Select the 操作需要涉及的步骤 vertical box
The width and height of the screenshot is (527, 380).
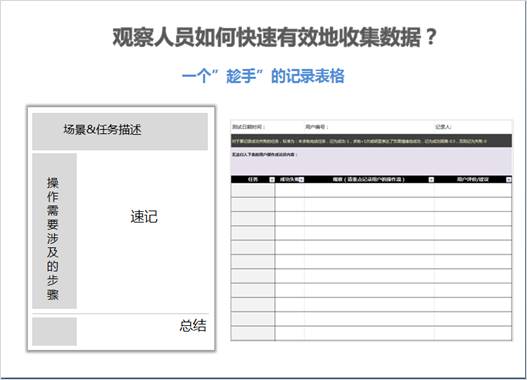(x=54, y=231)
